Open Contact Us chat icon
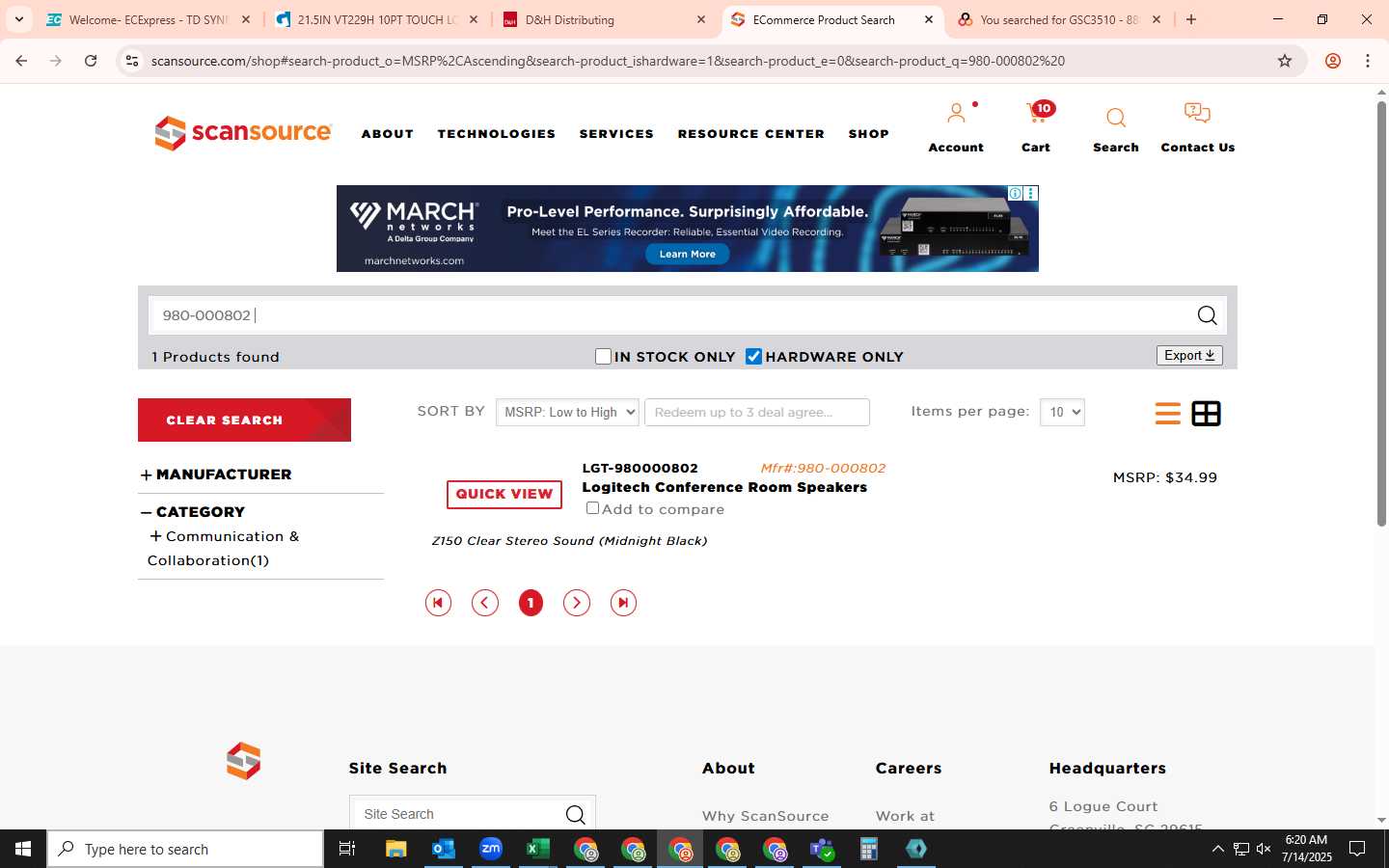This screenshot has height=868, width=1389. [1197, 114]
